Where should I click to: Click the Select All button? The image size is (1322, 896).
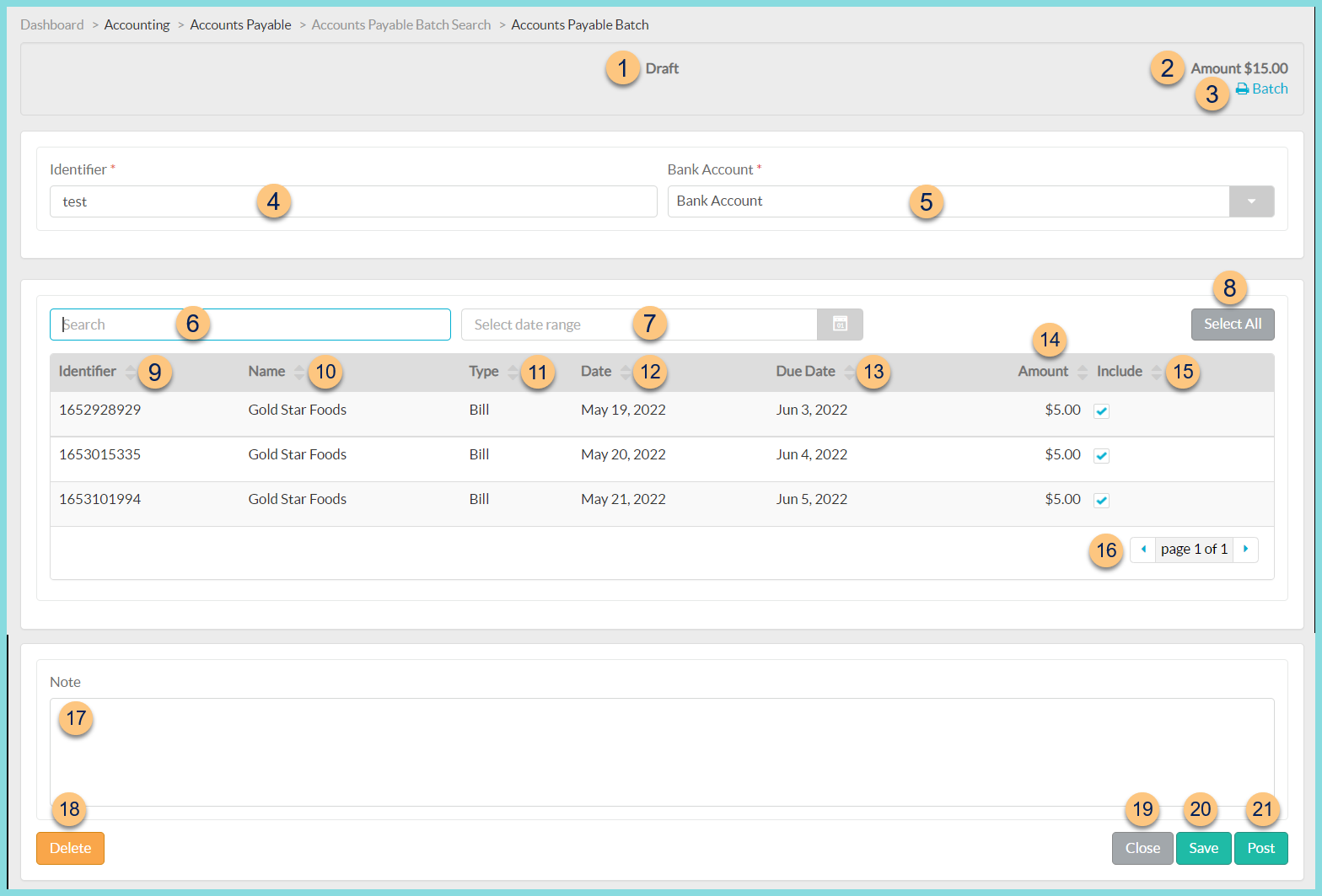[x=1233, y=325]
